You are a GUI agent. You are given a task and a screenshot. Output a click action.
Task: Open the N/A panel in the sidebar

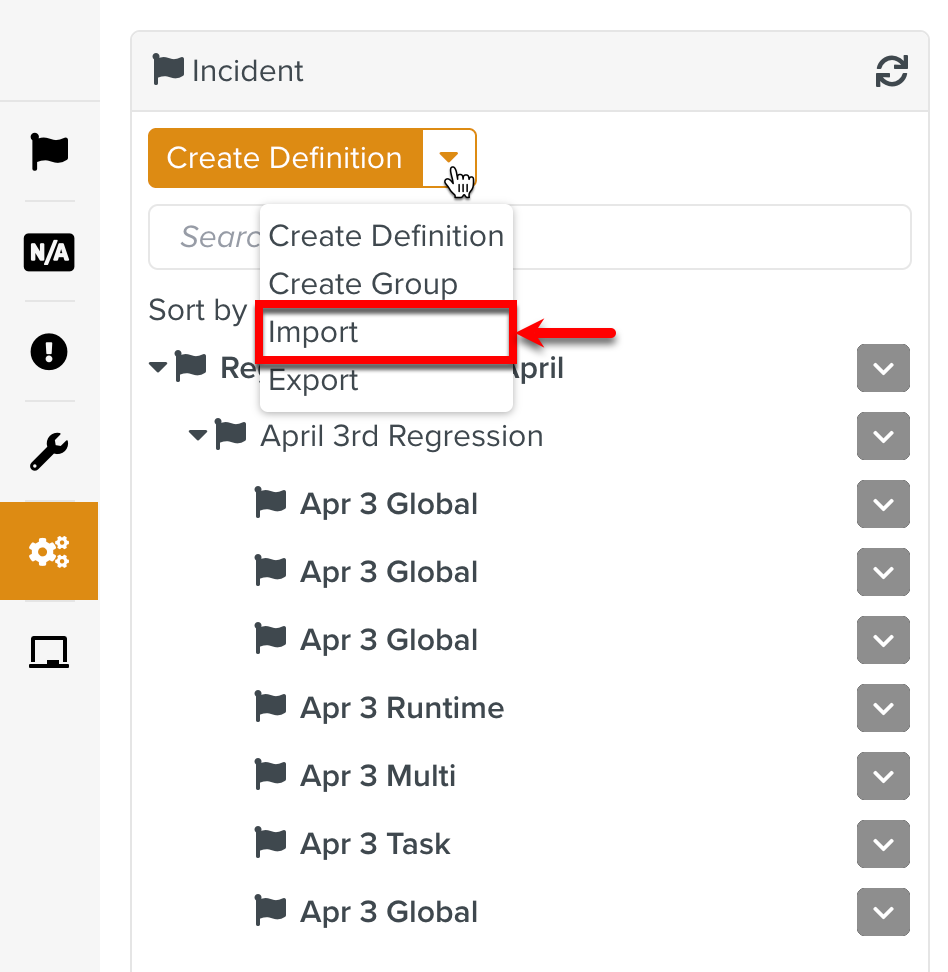(49, 253)
